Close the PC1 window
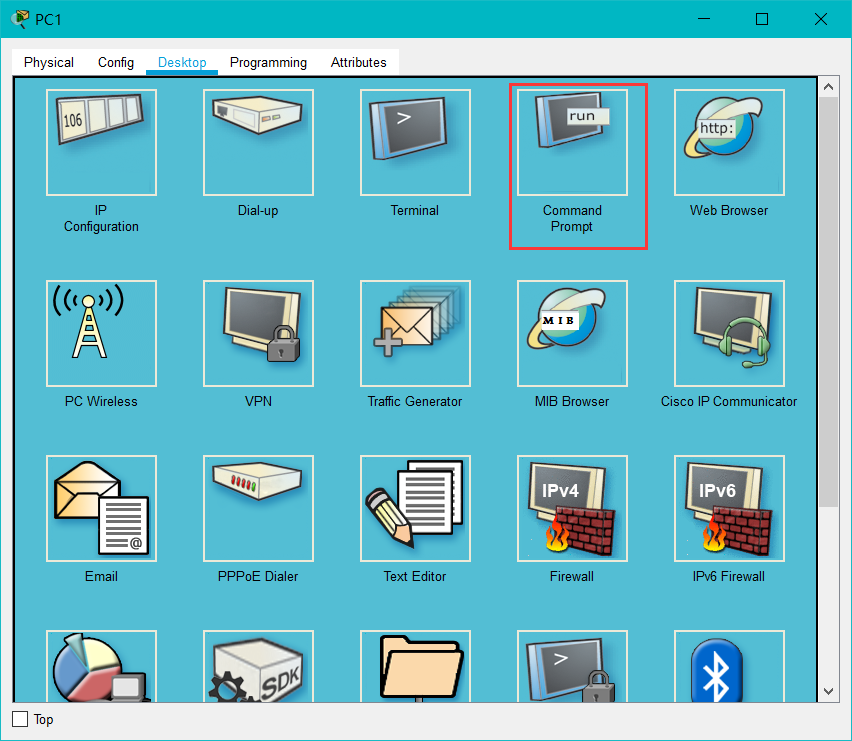Image resolution: width=852 pixels, height=741 pixels. [821, 19]
